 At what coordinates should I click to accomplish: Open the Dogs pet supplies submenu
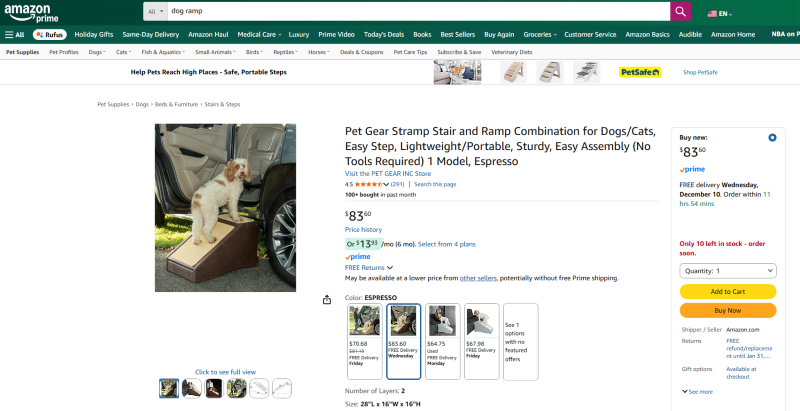pos(96,51)
